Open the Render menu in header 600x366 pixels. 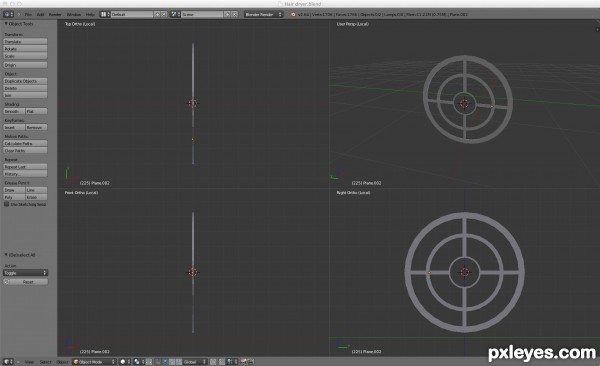(x=55, y=14)
